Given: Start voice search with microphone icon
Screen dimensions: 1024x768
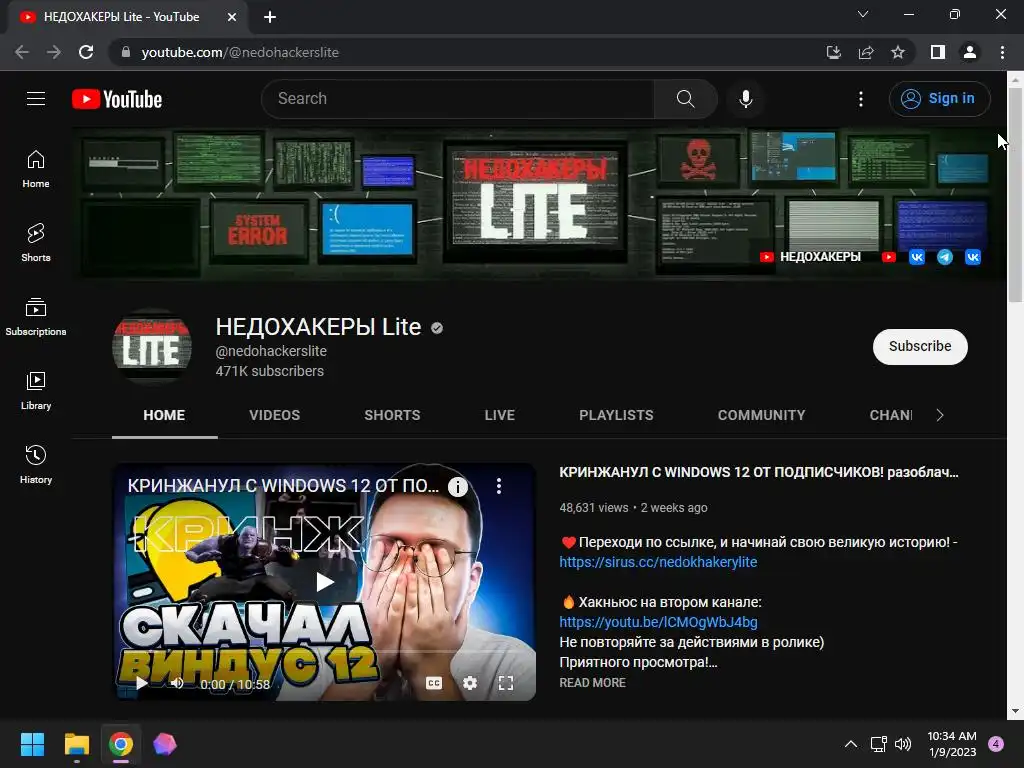Looking at the screenshot, I should tap(745, 99).
